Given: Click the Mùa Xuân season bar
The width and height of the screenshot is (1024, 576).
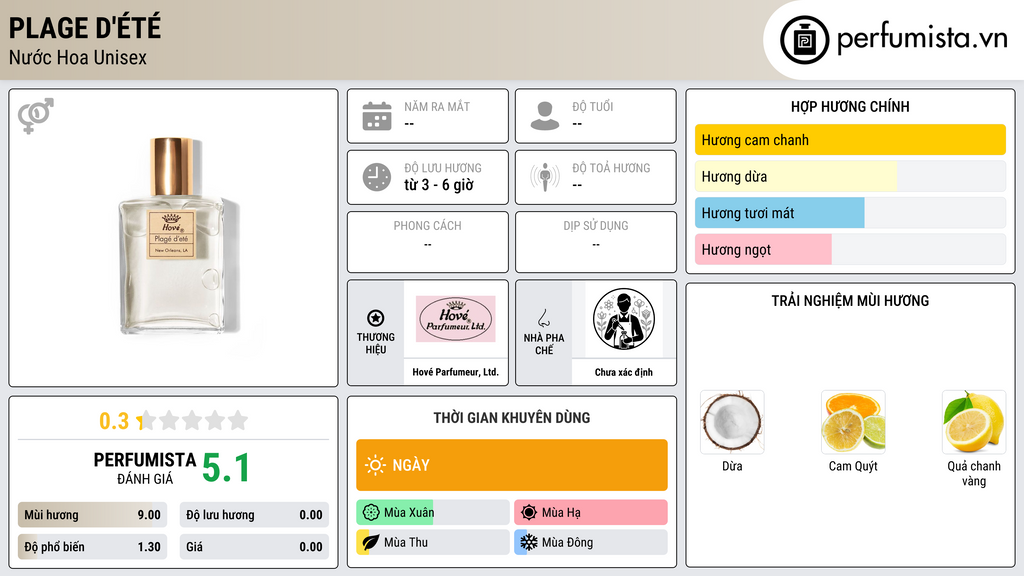Looking at the screenshot, I should 432,513.
